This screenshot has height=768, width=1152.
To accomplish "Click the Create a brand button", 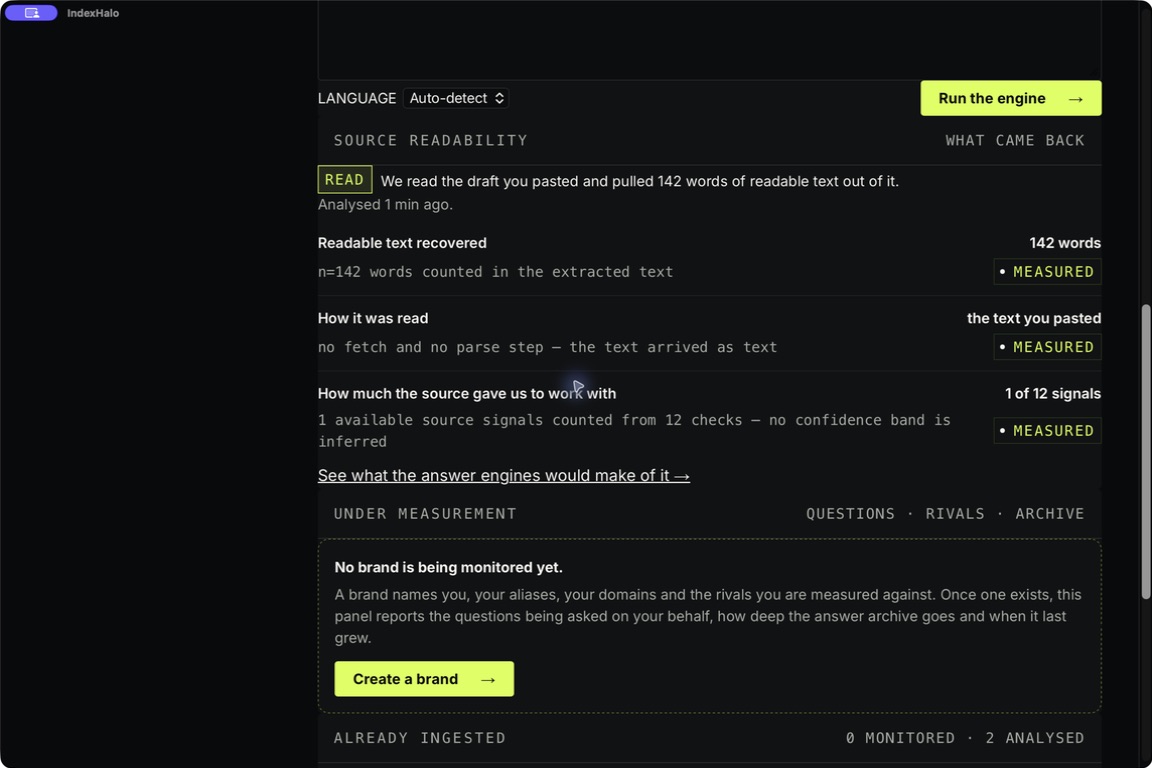I will click(424, 678).
